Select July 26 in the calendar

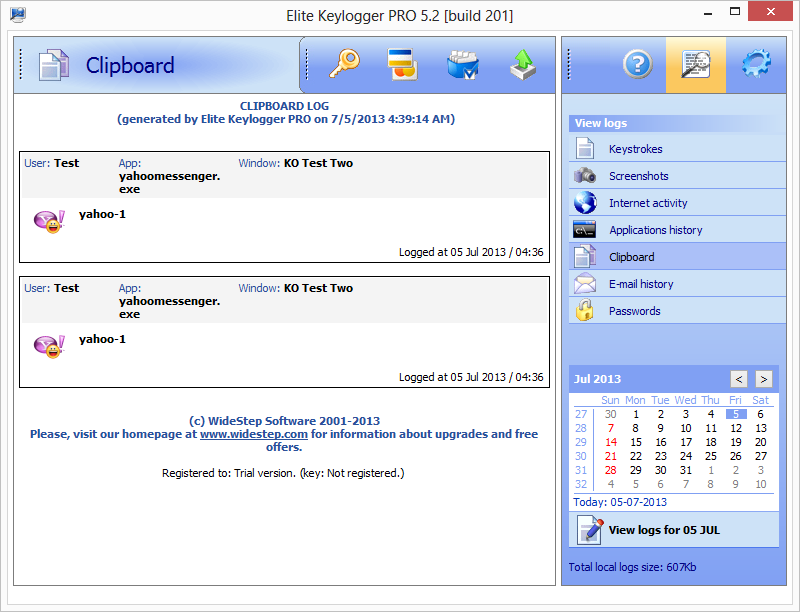point(736,456)
